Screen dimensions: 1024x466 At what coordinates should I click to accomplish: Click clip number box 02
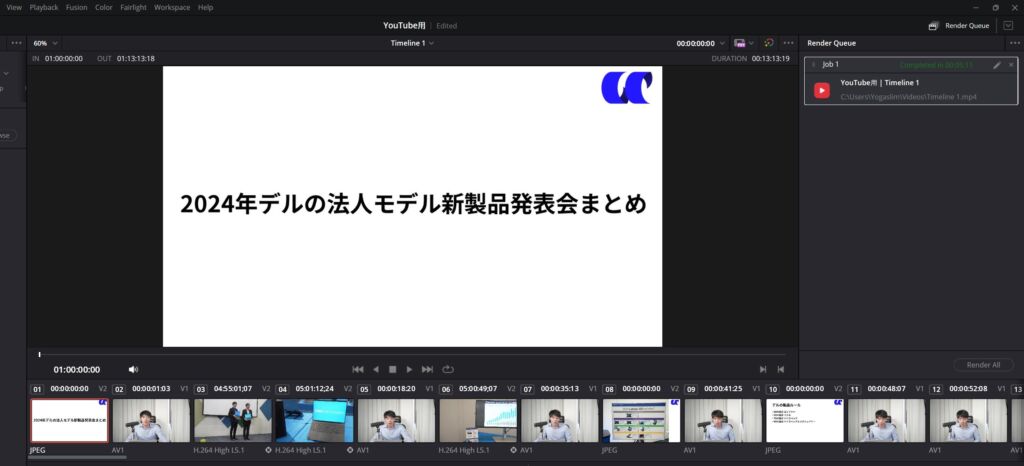point(119,389)
